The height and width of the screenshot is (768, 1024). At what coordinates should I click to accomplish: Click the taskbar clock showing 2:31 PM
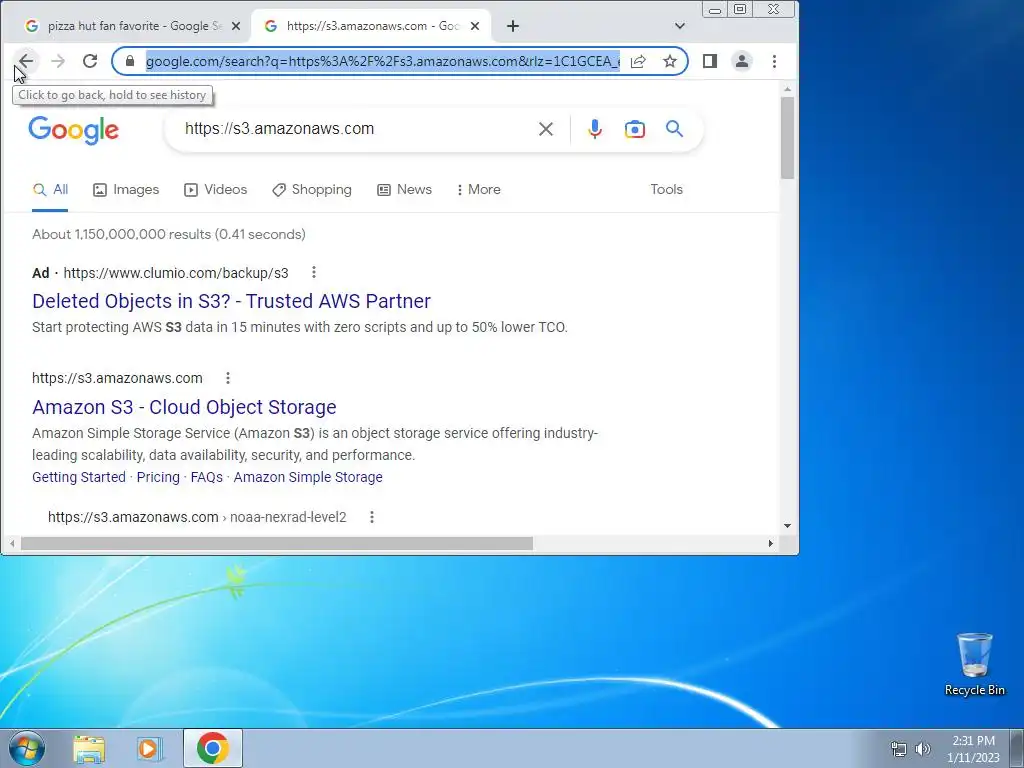point(973,749)
